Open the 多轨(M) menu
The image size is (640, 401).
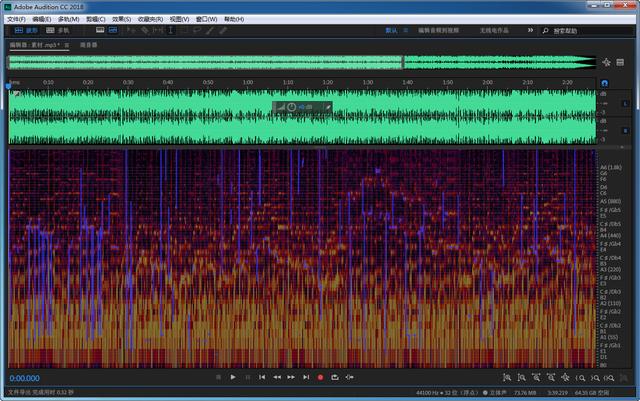68,19
